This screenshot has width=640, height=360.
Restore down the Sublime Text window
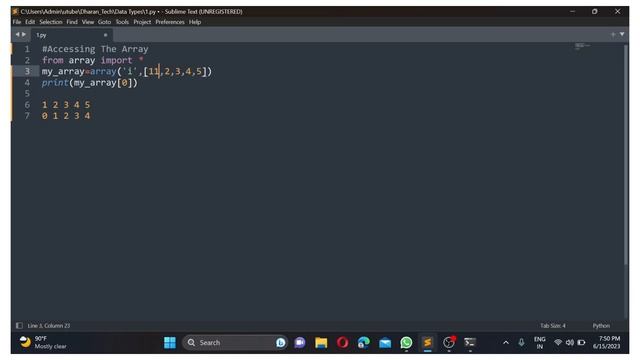(595, 11)
